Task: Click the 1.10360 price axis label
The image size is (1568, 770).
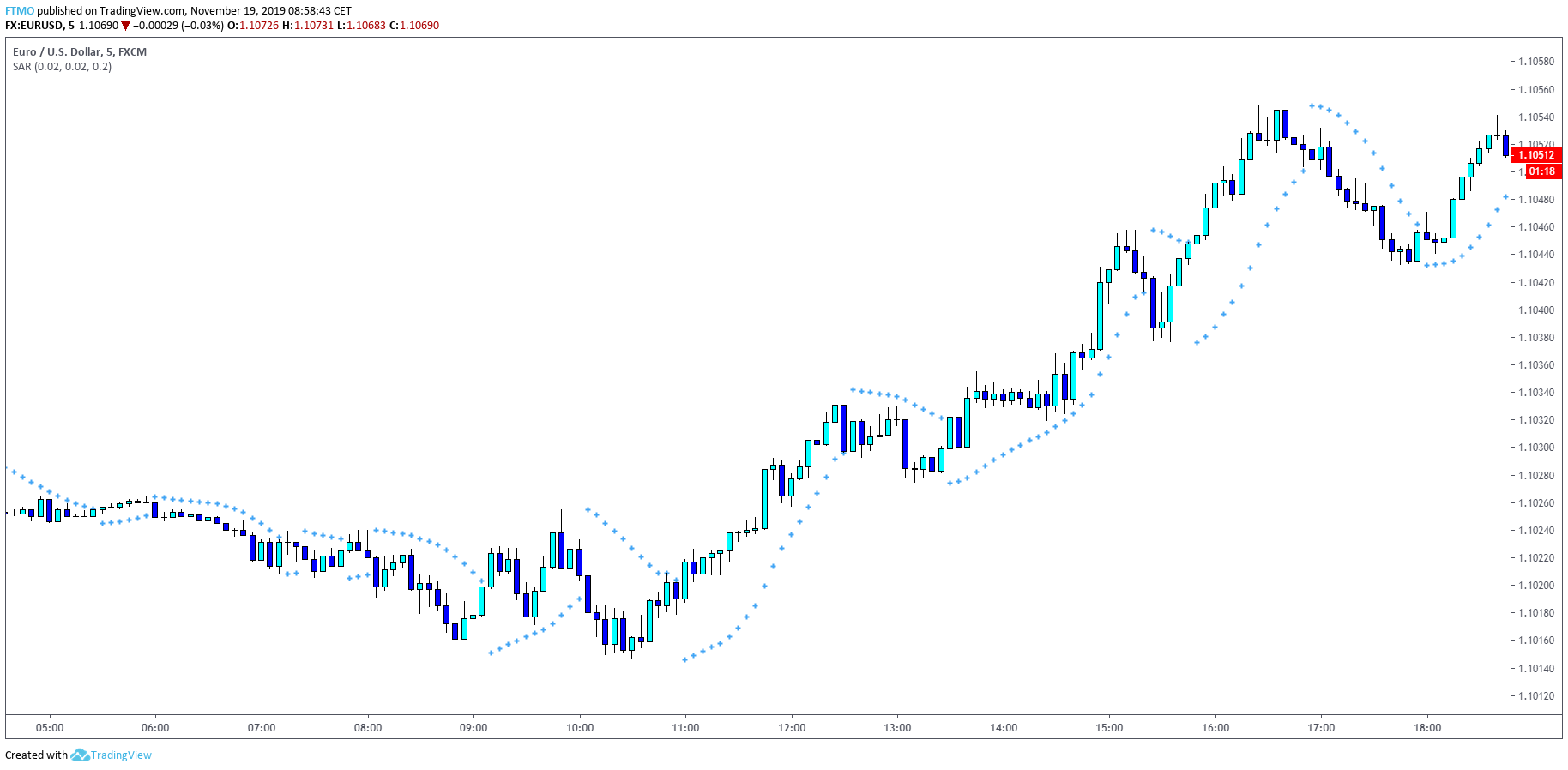Action: 1536,364
